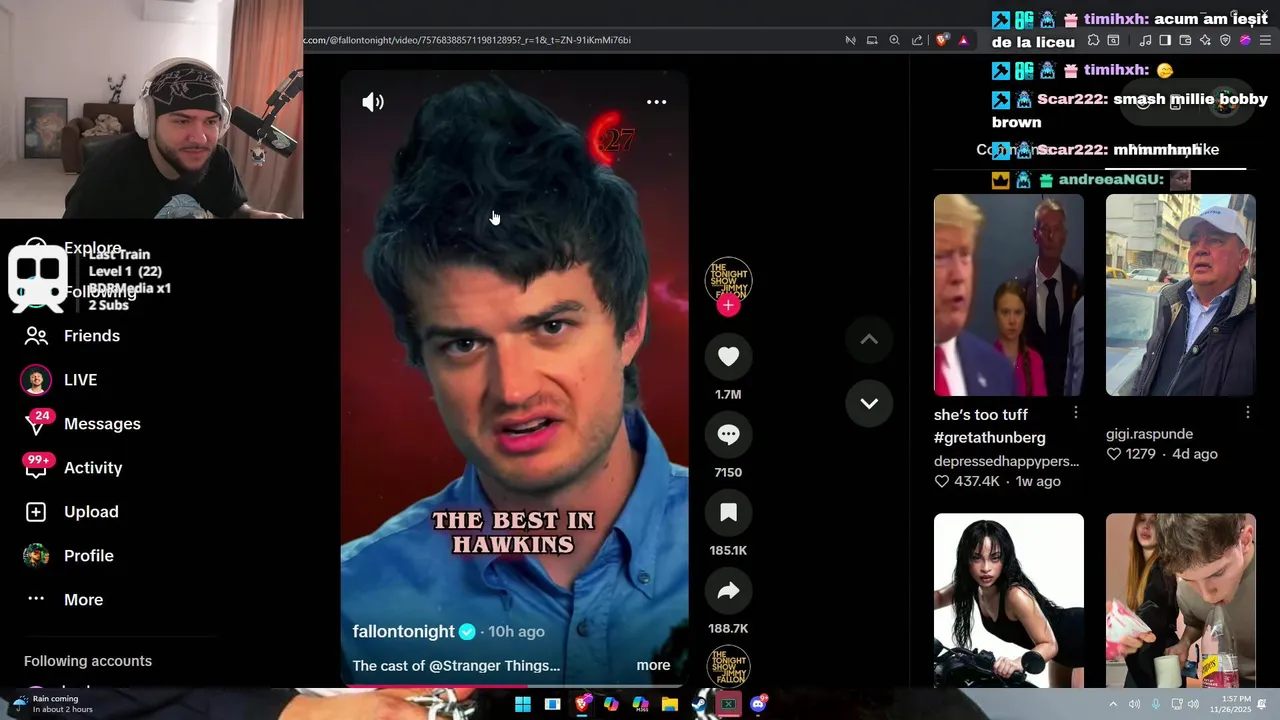Screen dimensions: 1280x720
Task: Click the gigi.raspunde account name
Action: (1149, 434)
